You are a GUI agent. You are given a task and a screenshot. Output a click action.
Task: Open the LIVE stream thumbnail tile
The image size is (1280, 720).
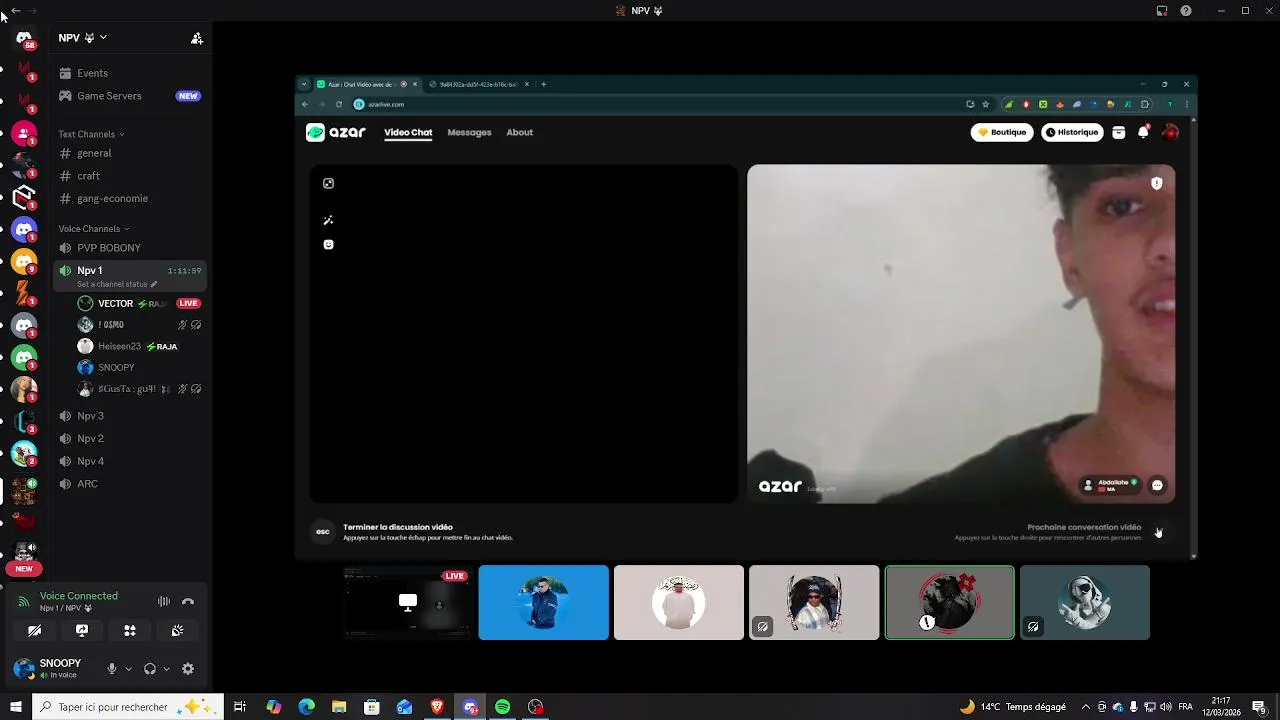click(x=407, y=602)
